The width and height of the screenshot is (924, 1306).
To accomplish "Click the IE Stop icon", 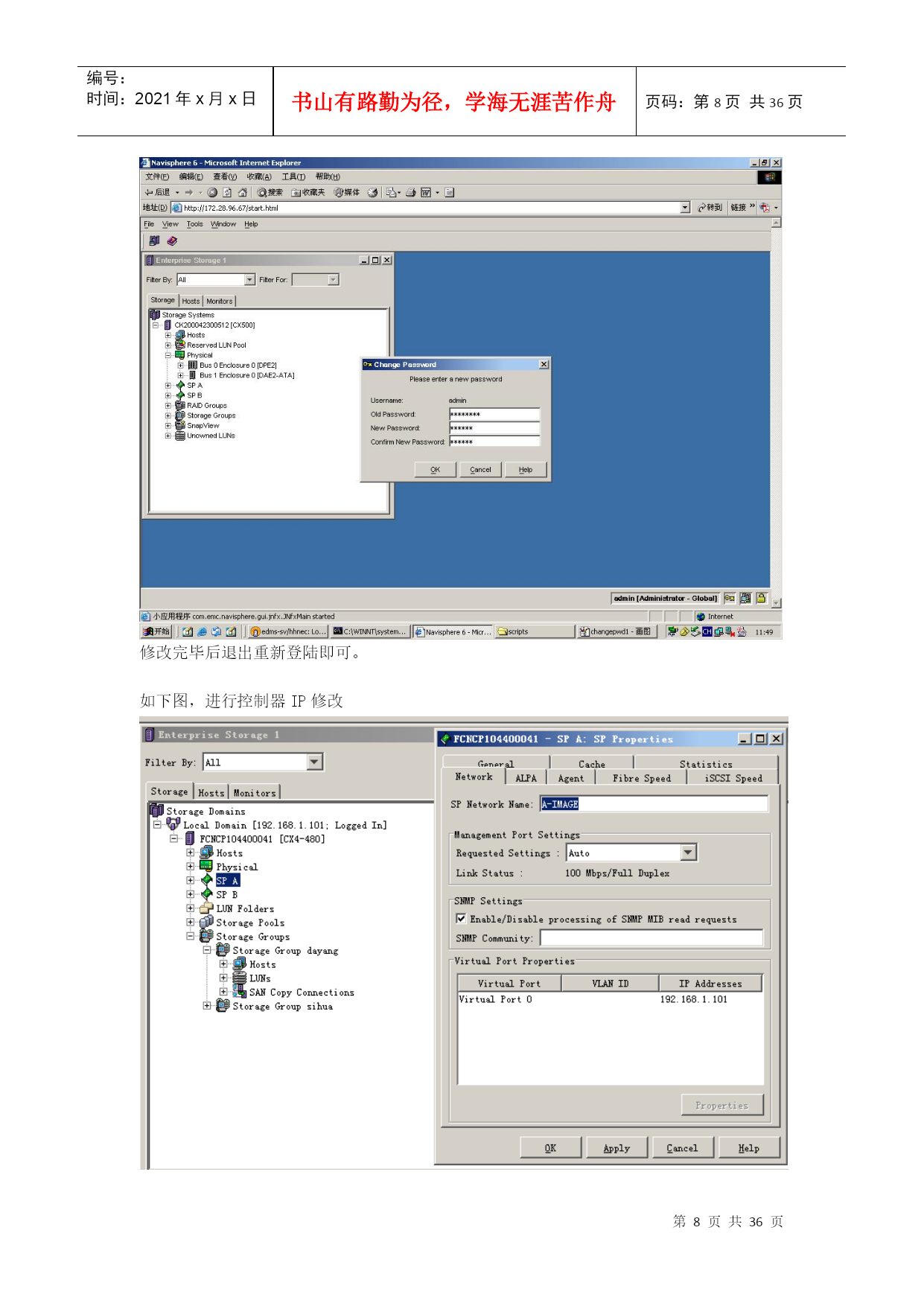I will point(212,192).
